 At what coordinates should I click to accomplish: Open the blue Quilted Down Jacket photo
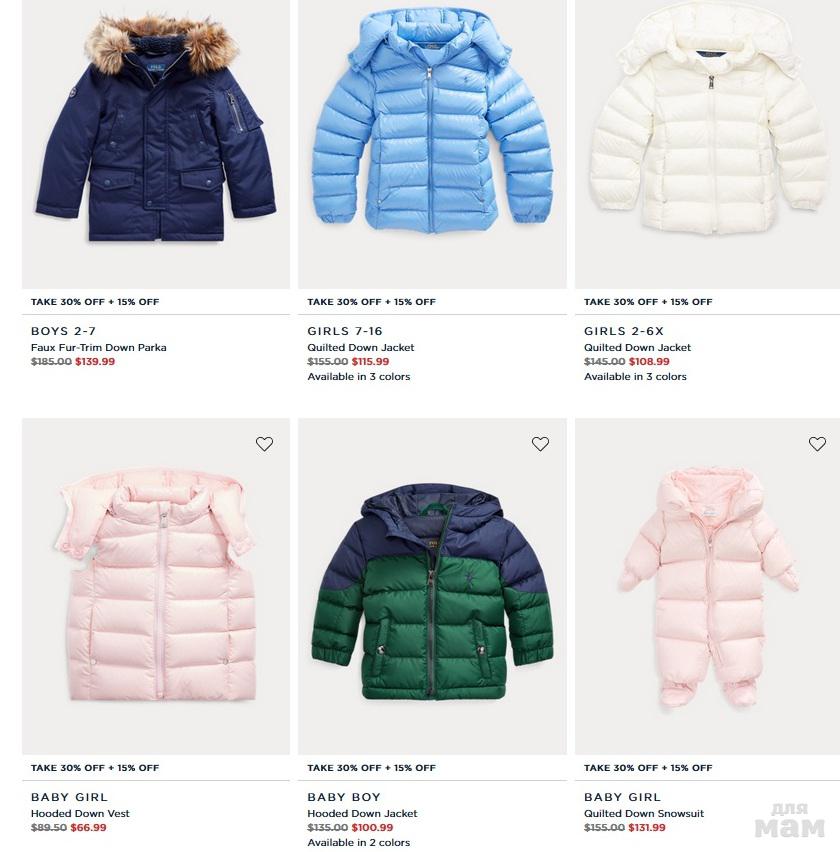coord(432,144)
